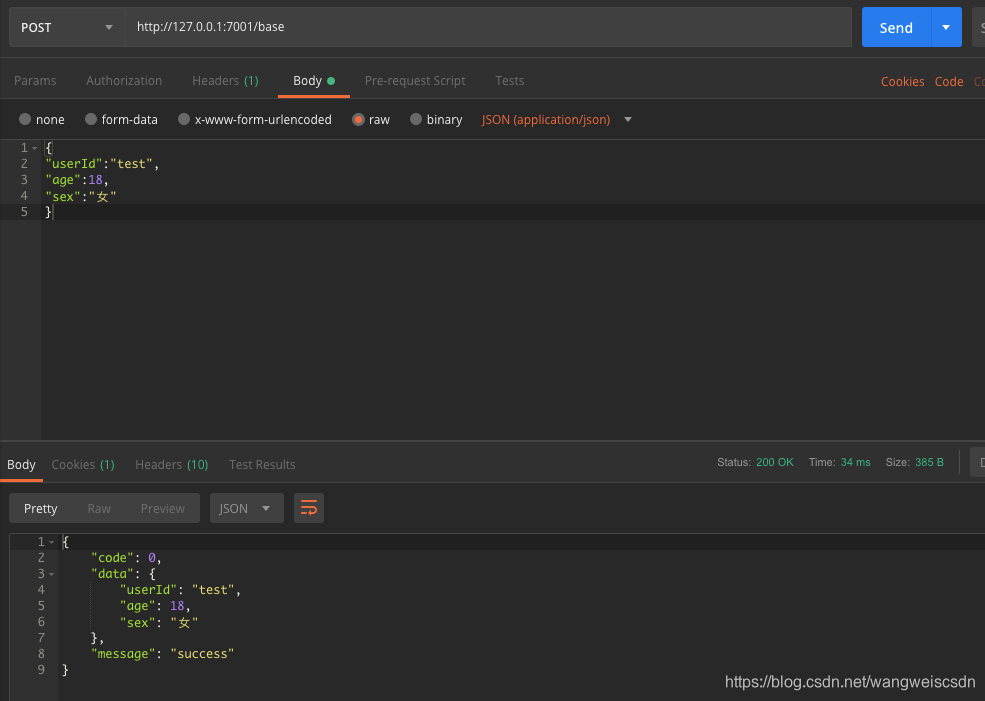Select the form-data radio button

coord(91,119)
